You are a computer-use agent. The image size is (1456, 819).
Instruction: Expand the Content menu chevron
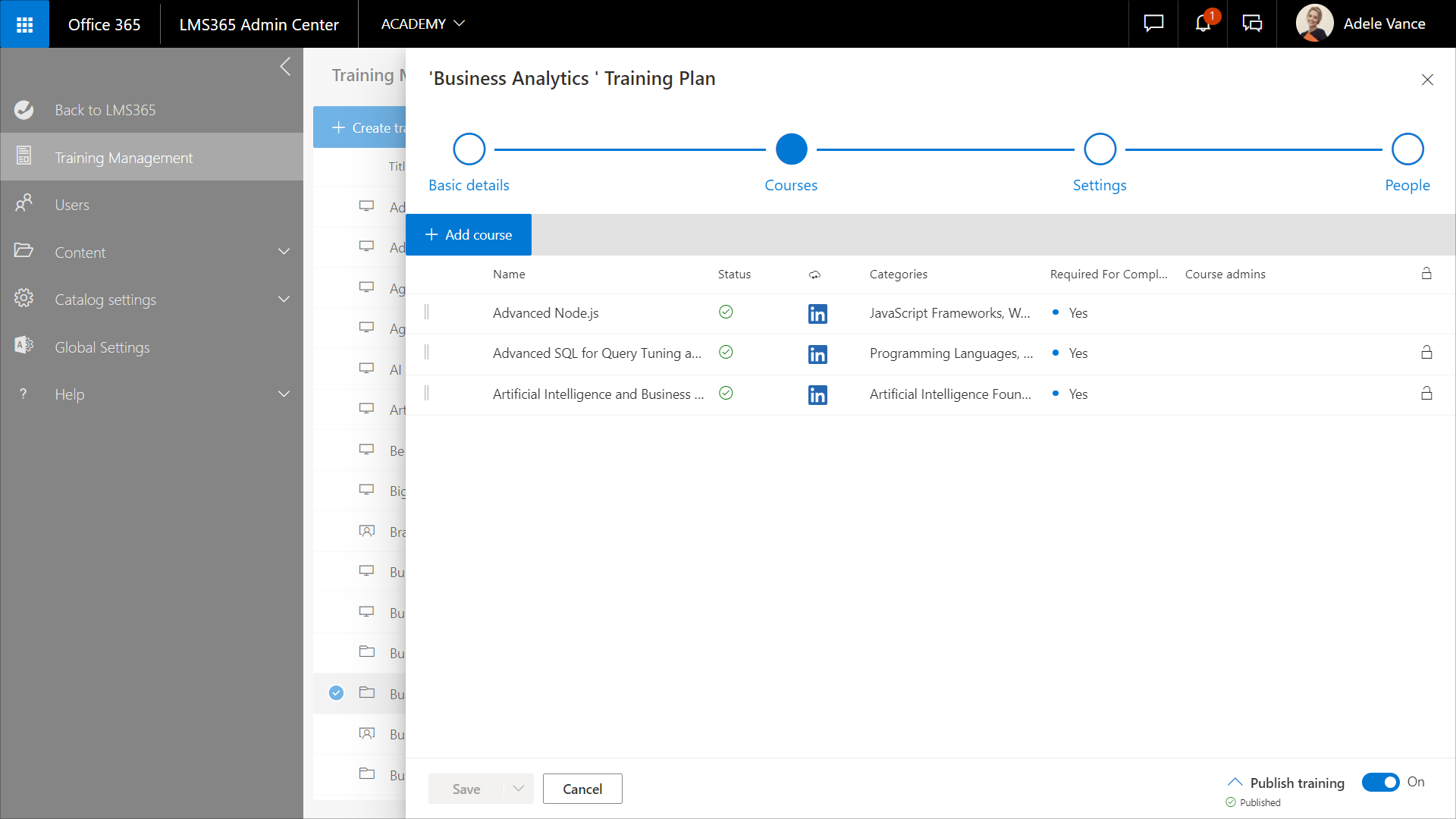click(x=284, y=251)
